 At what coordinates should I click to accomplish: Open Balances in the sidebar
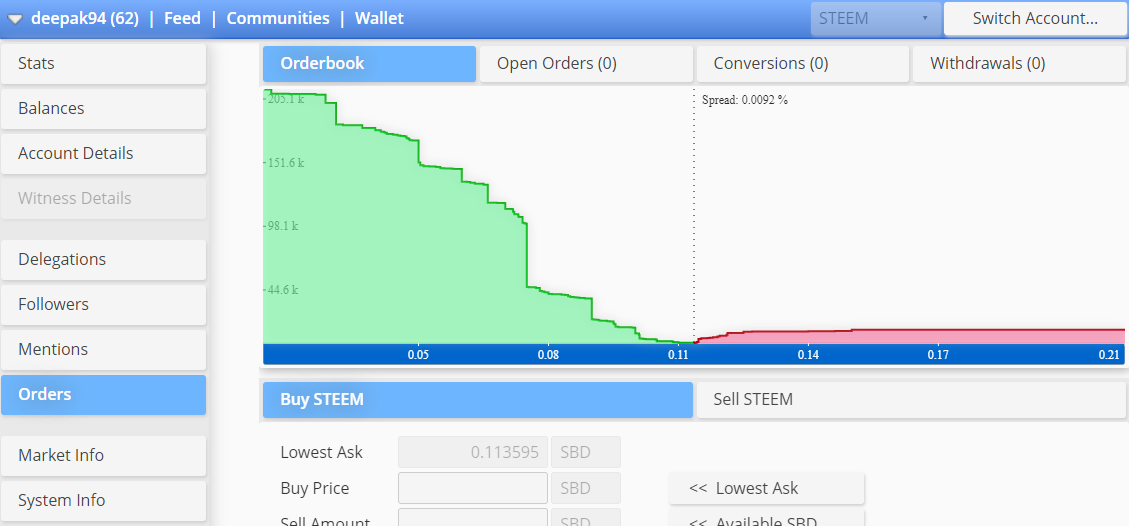(104, 109)
